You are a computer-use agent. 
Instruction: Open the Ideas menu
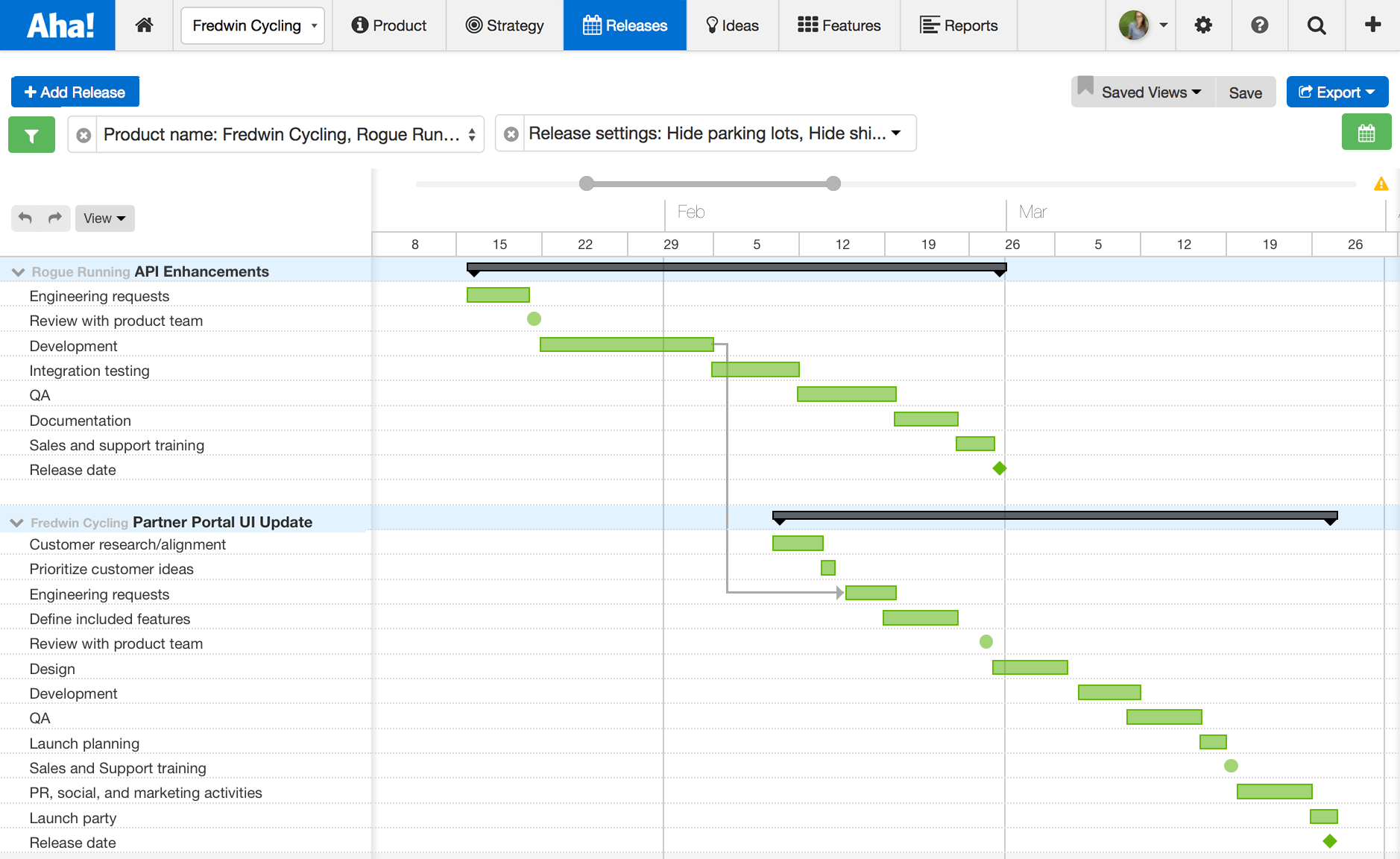pyautogui.click(x=732, y=25)
